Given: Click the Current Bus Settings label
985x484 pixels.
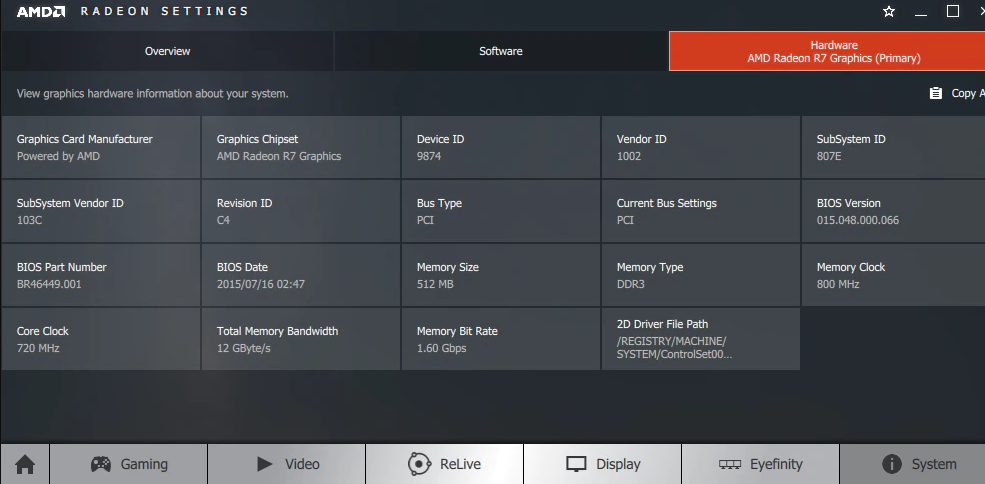Looking at the screenshot, I should pos(667,203).
